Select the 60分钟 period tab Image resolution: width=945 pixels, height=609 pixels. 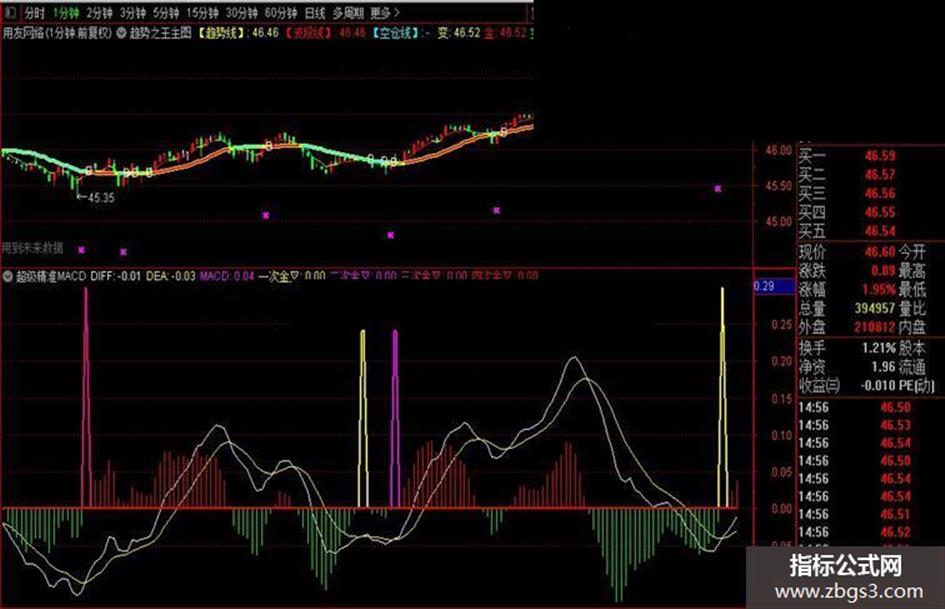point(281,13)
